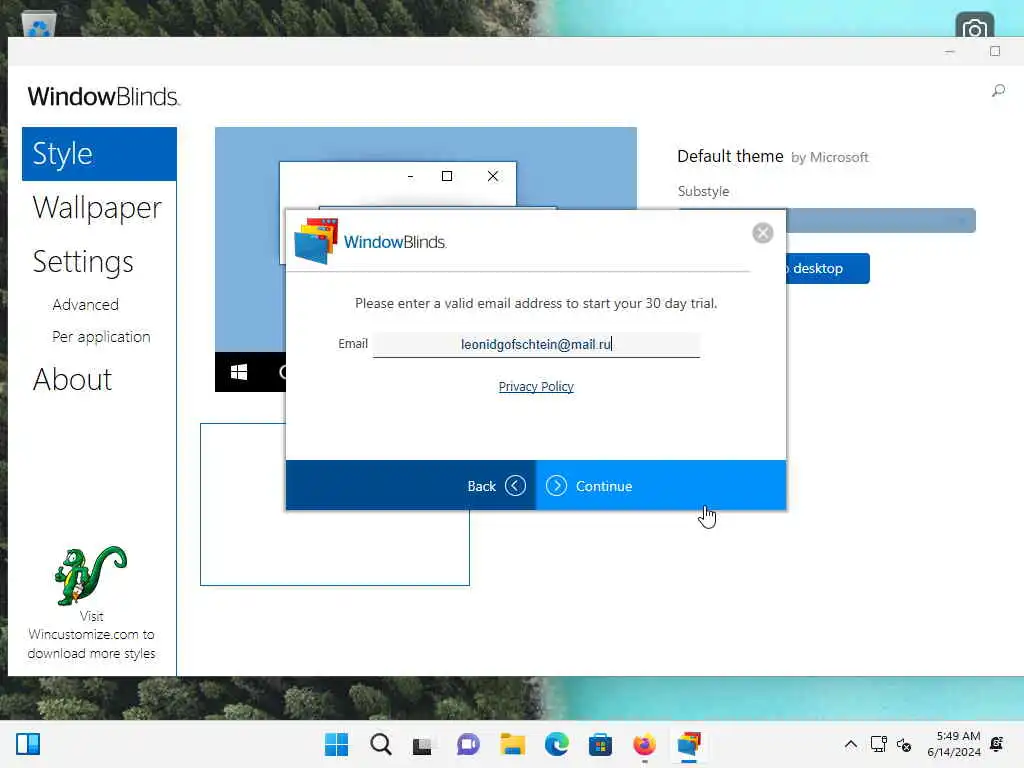The image size is (1024, 768).
Task: Select the Per application item
Action: [101, 337]
